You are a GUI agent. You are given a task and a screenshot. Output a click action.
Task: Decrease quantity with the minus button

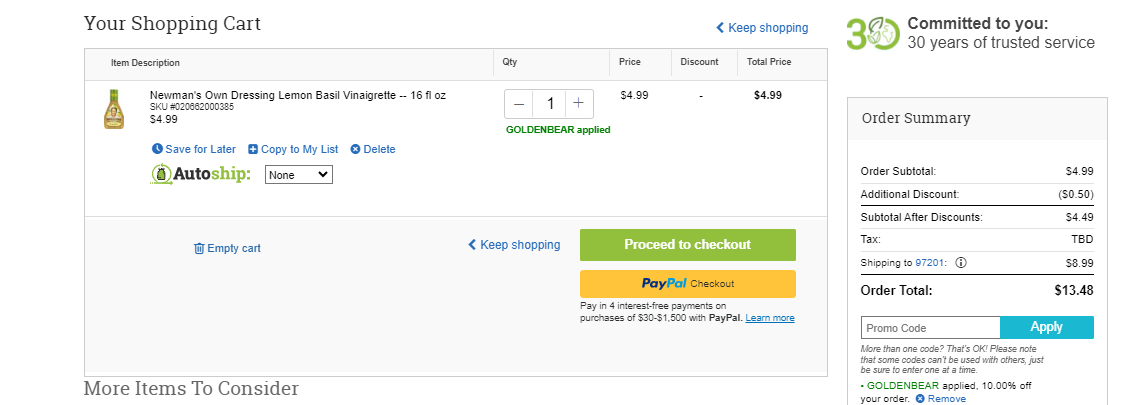click(519, 104)
